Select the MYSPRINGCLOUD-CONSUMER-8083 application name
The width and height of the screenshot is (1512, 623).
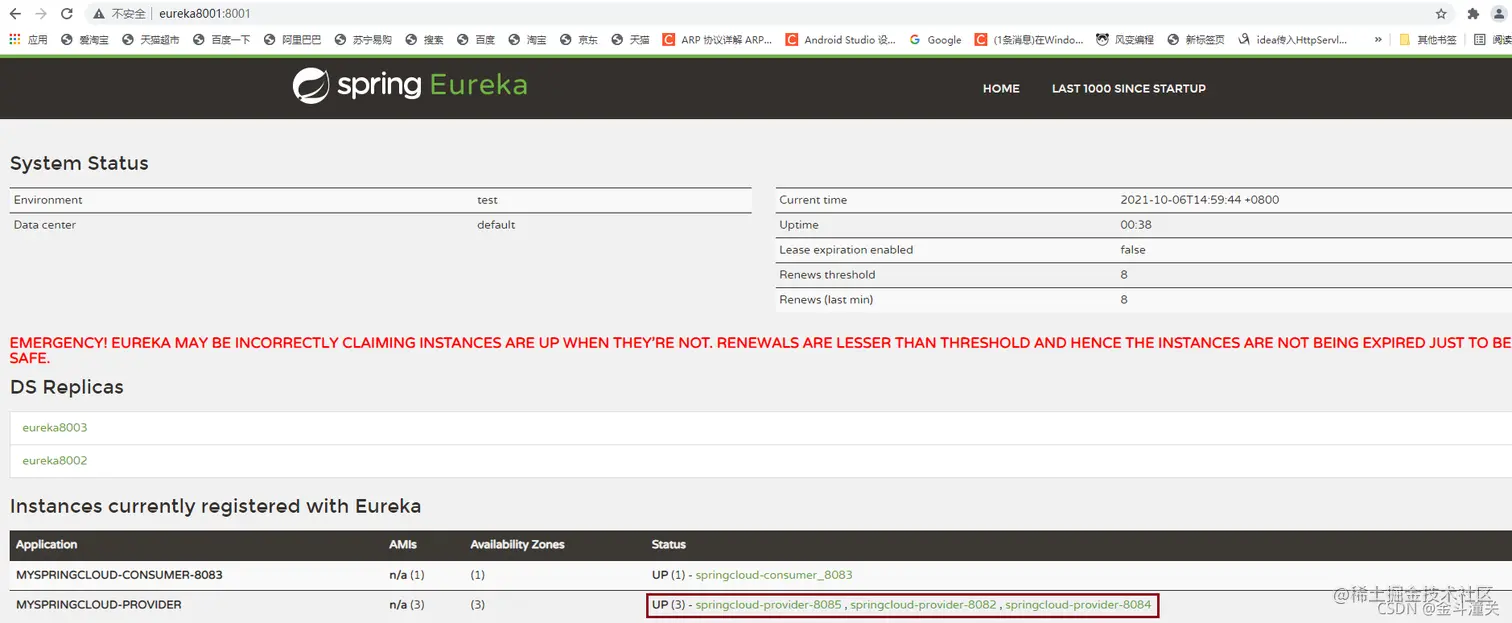coord(119,575)
